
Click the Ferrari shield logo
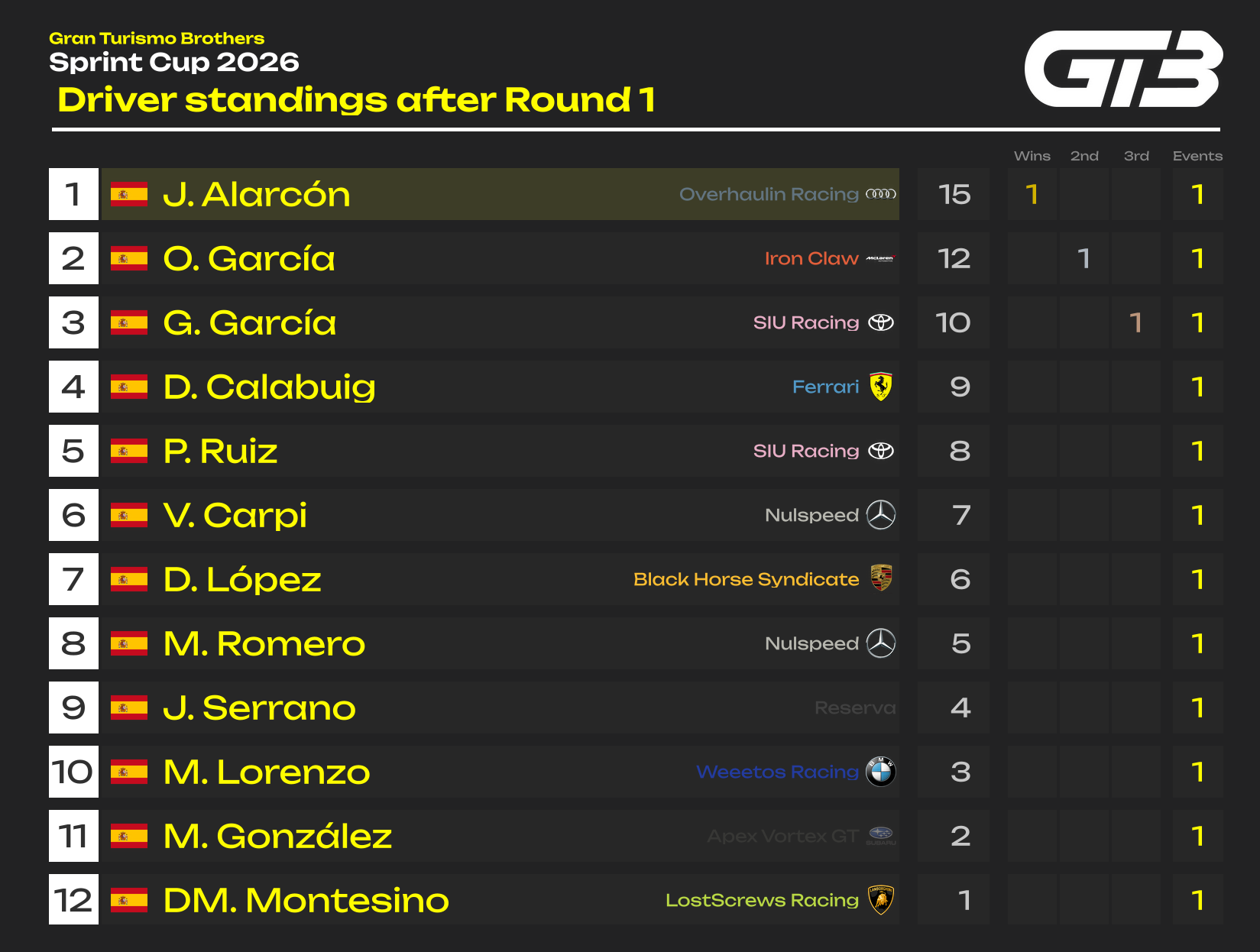pyautogui.click(x=881, y=387)
